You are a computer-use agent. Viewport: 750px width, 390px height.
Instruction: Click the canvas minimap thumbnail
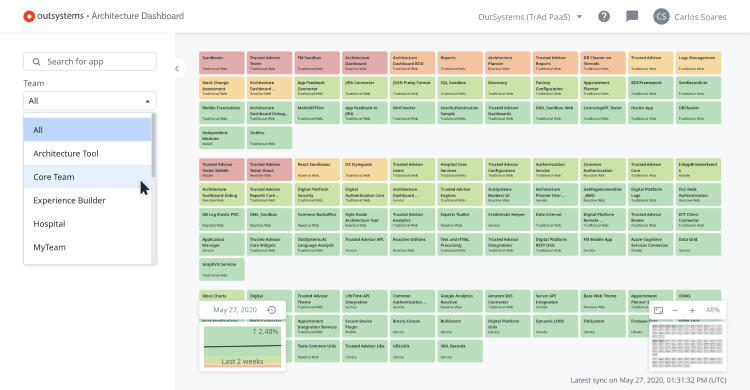point(687,345)
